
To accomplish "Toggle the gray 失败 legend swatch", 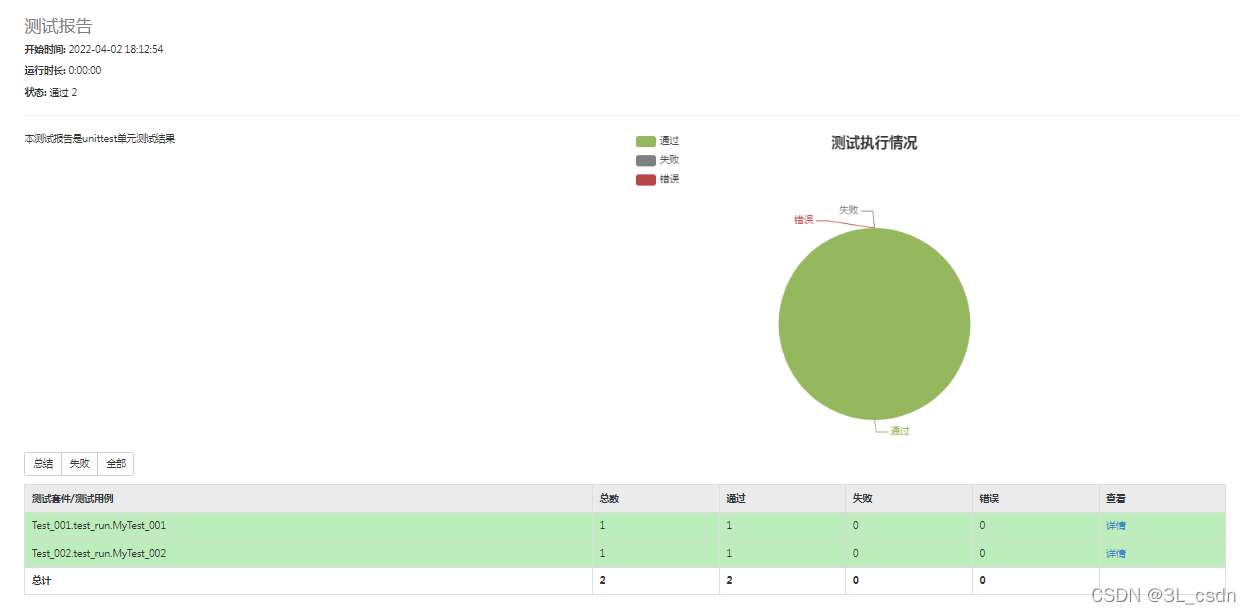I will 646,160.
